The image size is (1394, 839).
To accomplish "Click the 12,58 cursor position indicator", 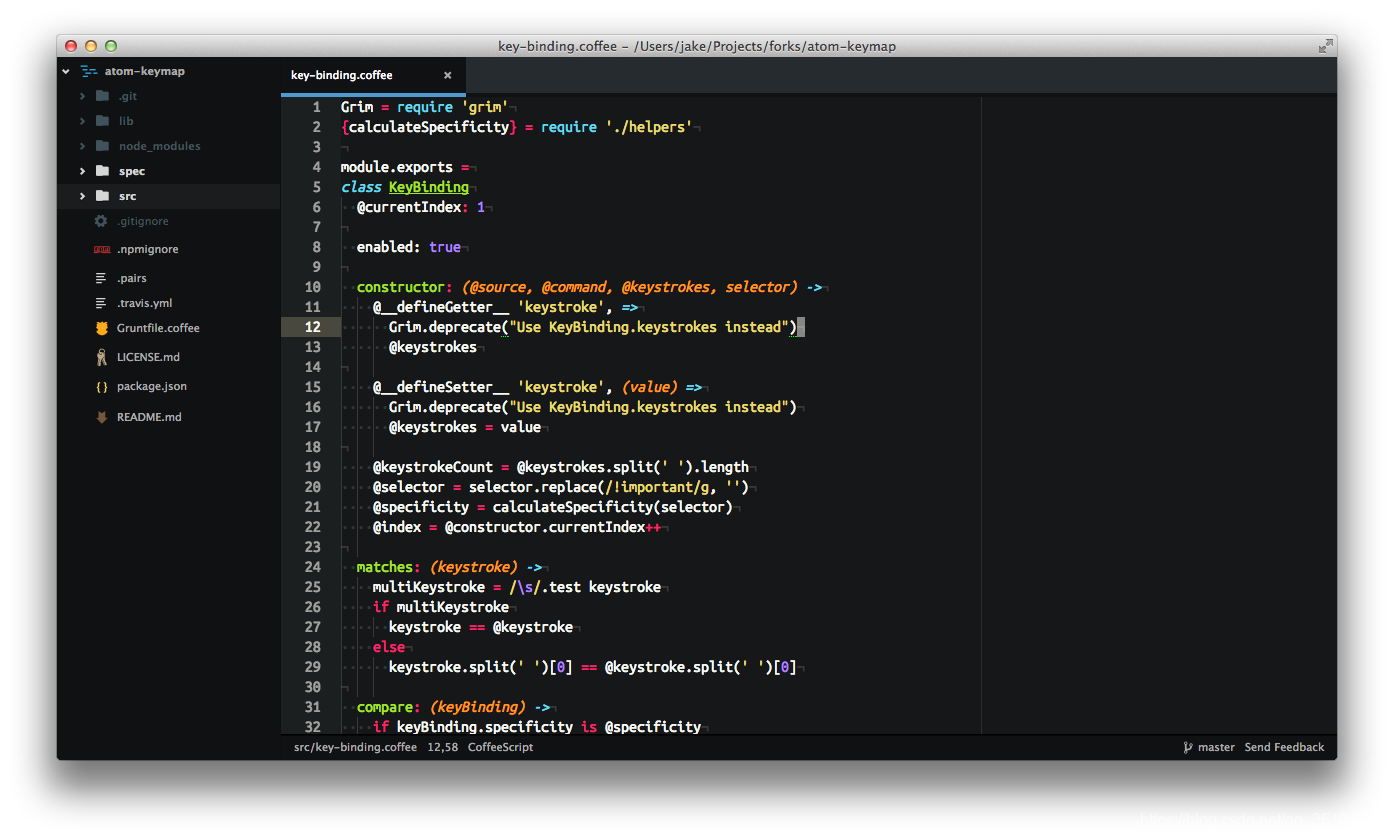I will point(443,747).
